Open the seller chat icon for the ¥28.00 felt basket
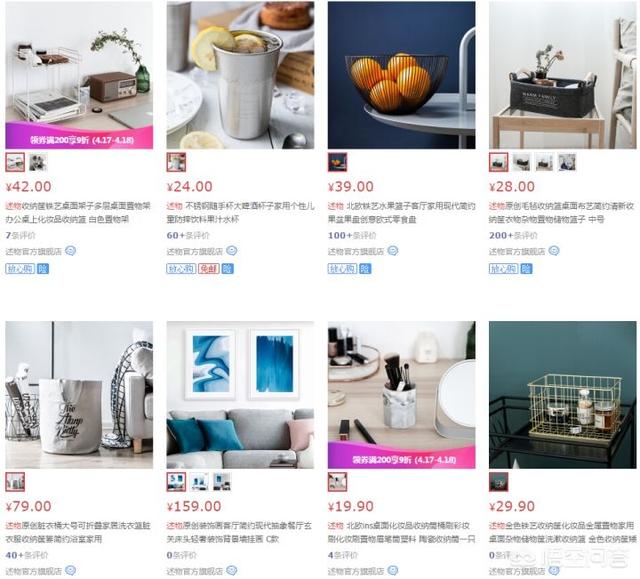 pyautogui.click(x=554, y=251)
